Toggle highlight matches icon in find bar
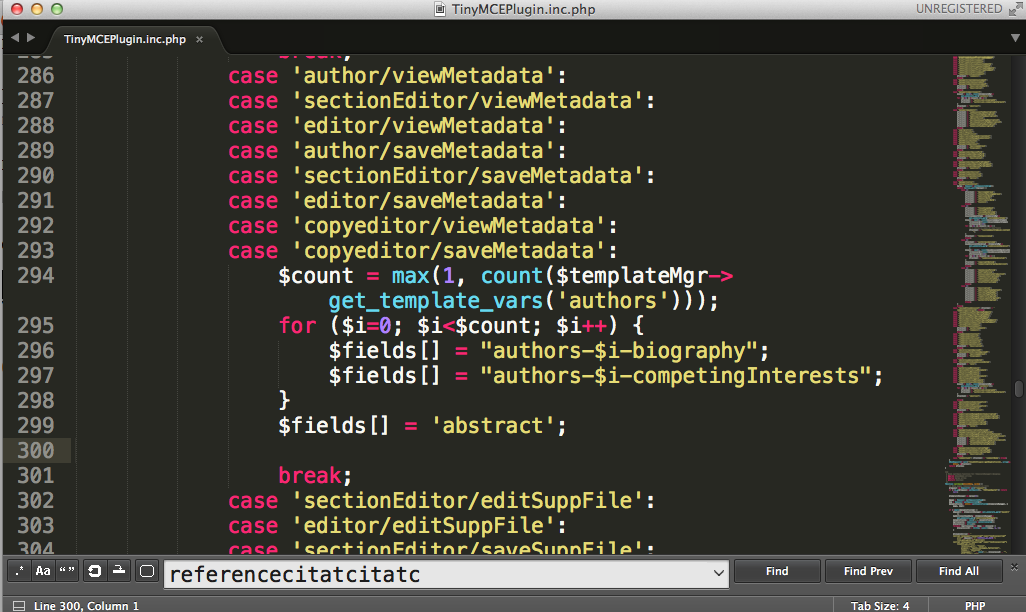This screenshot has height=612, width=1026. click(x=147, y=571)
